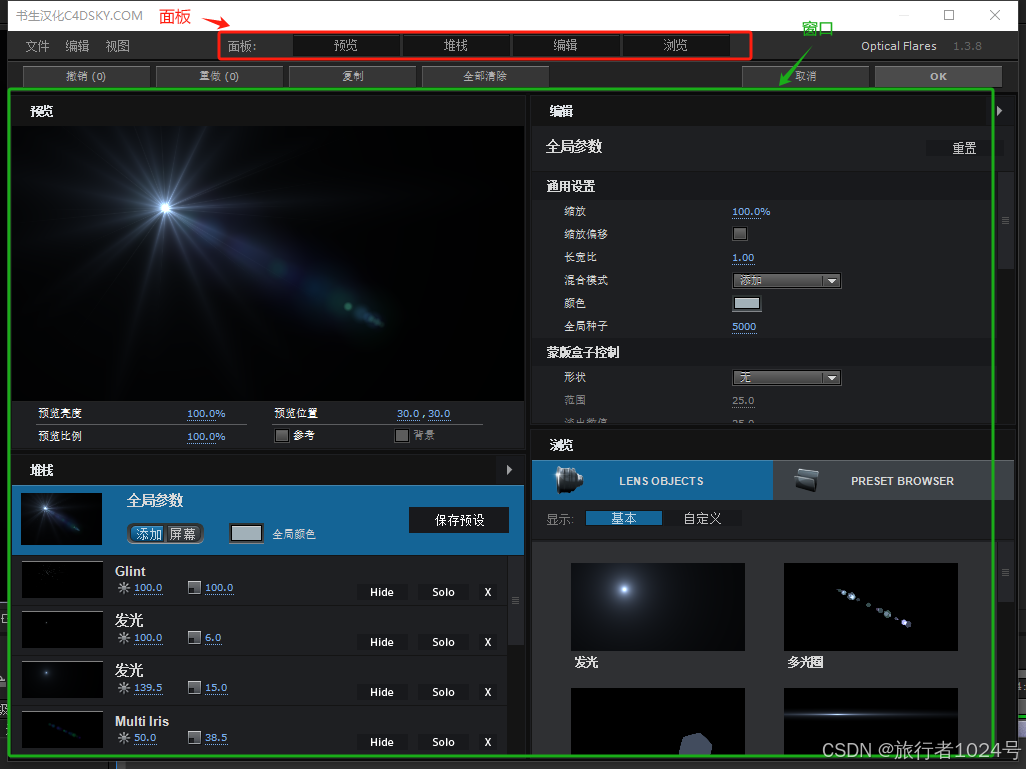Hide the Glint element
1026x769 pixels.
pyautogui.click(x=381, y=592)
